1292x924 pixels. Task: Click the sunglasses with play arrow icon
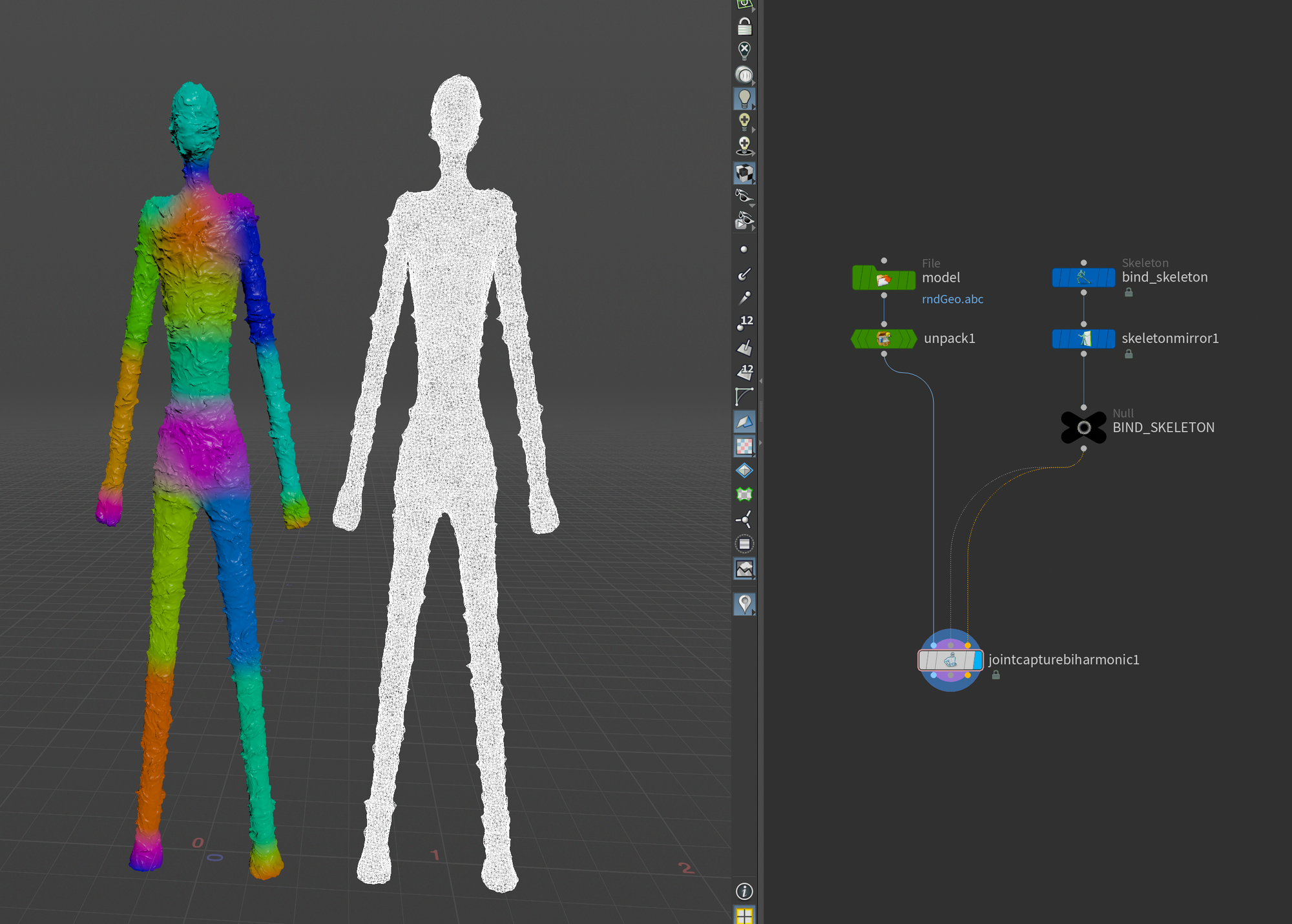744,221
